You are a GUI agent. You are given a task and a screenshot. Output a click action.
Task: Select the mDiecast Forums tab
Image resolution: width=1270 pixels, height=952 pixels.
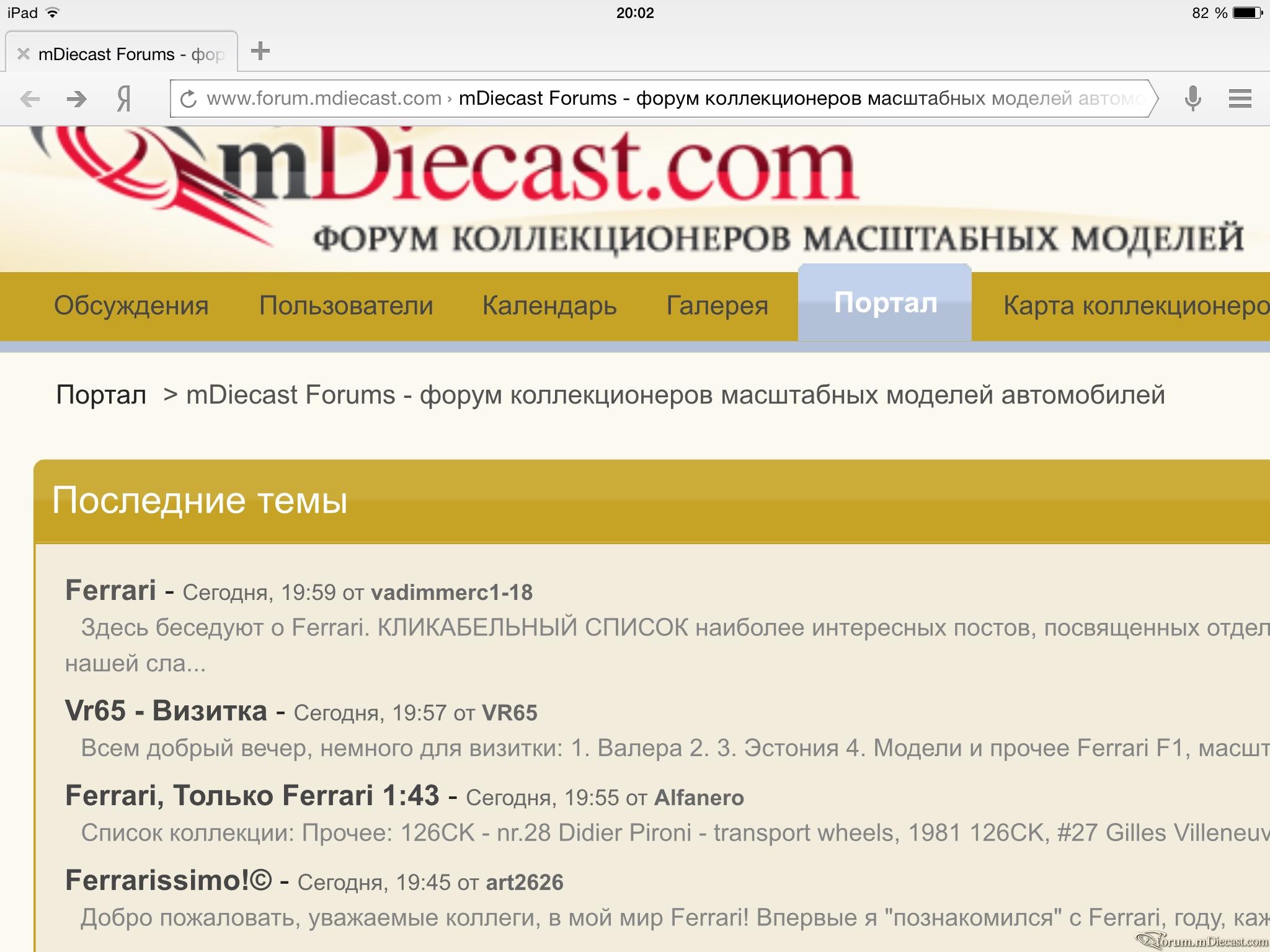[x=122, y=52]
